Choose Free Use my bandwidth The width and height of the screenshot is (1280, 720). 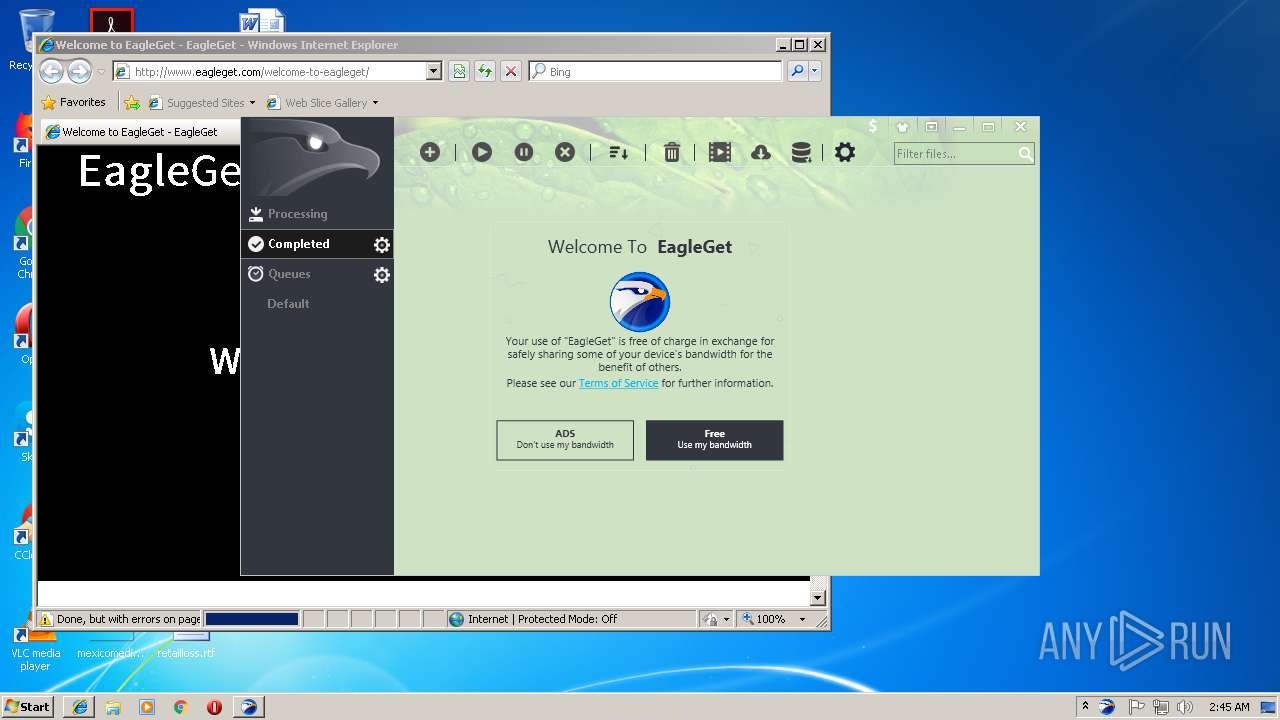click(x=714, y=440)
